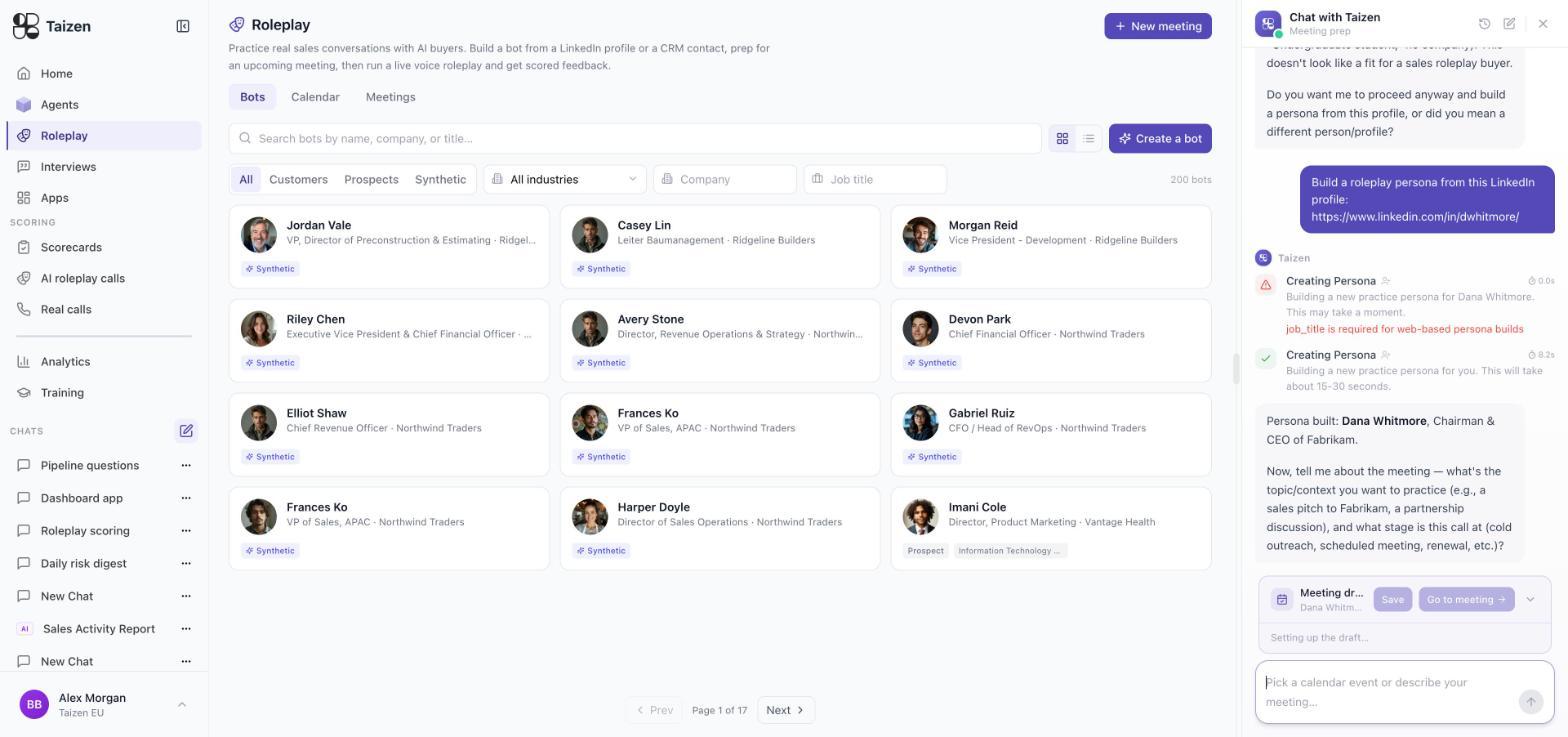Save the meeting draft

coord(1392,600)
